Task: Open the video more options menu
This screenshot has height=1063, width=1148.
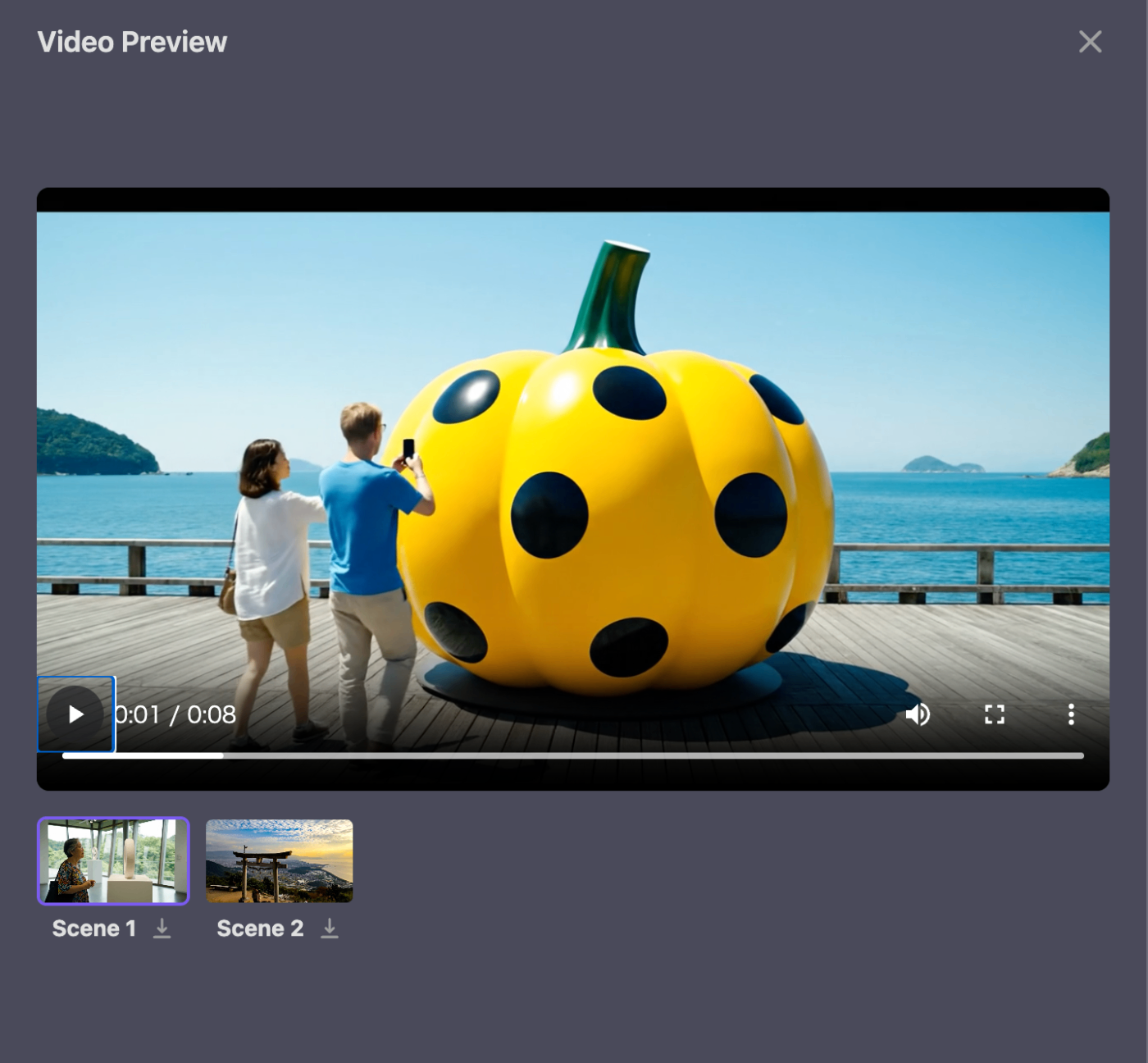Action: pos(1071,714)
